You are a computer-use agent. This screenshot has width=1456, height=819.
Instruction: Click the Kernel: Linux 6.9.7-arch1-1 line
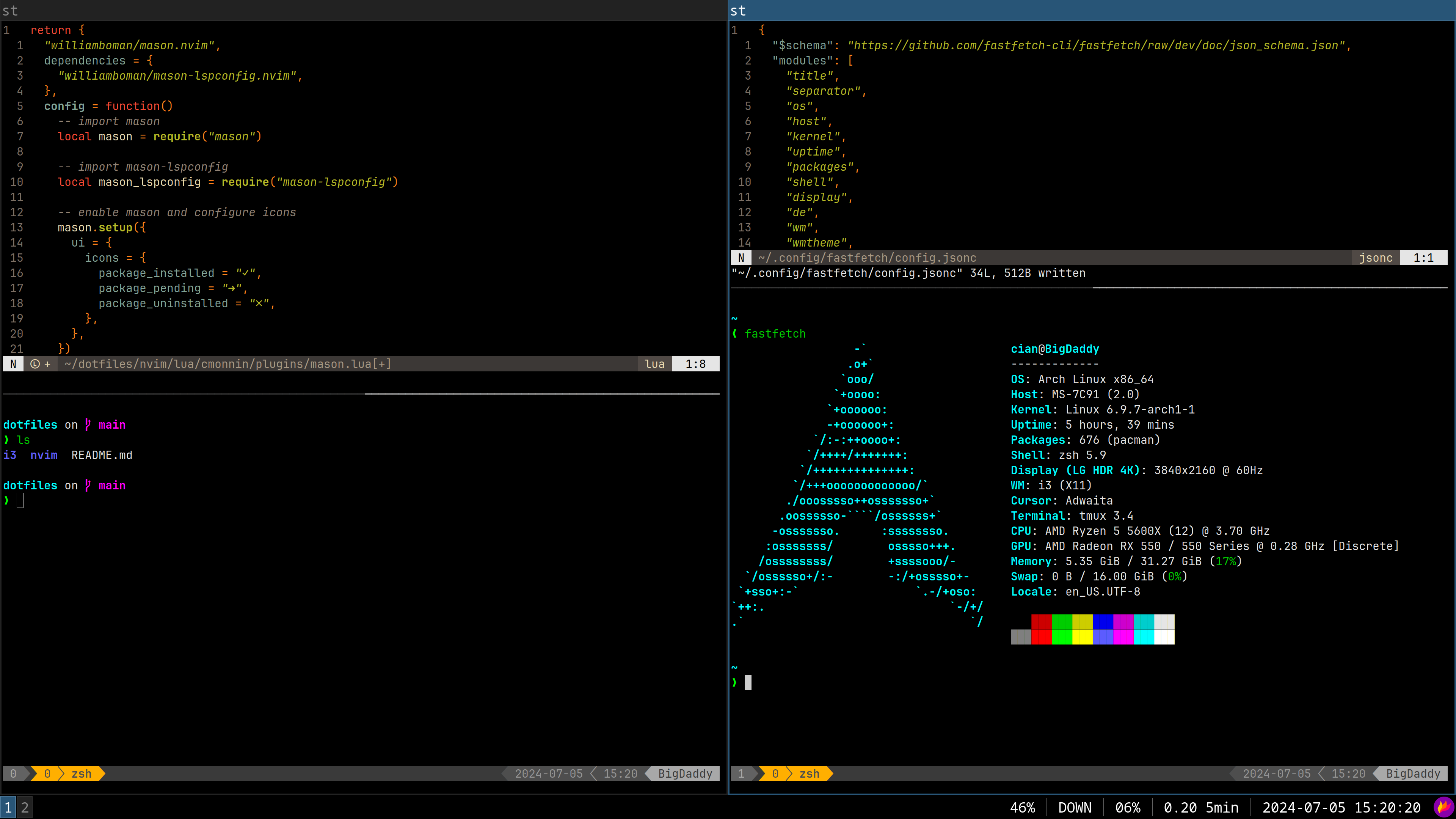1102,410
